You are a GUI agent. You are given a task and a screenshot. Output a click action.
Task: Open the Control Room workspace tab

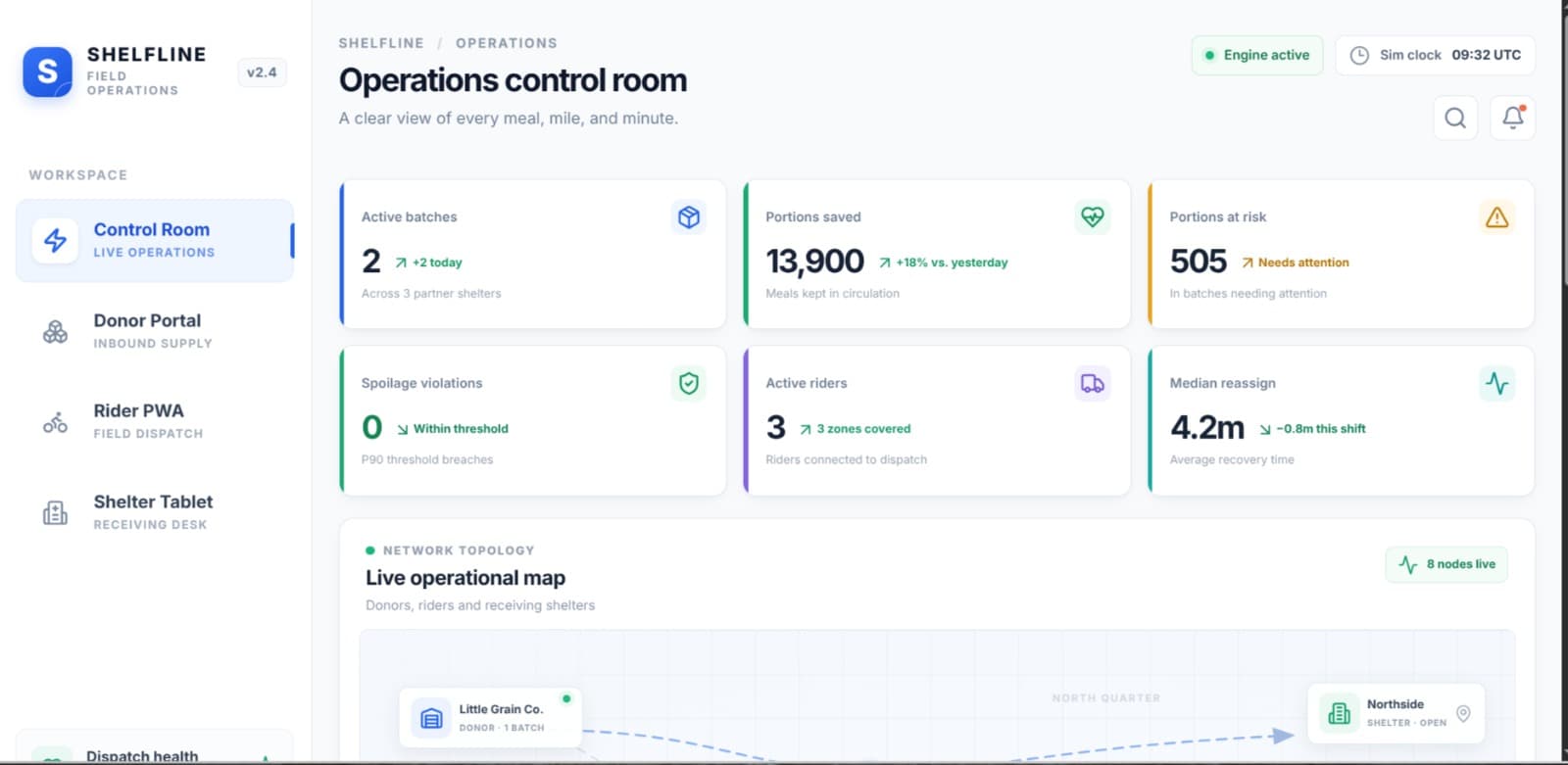click(x=155, y=240)
